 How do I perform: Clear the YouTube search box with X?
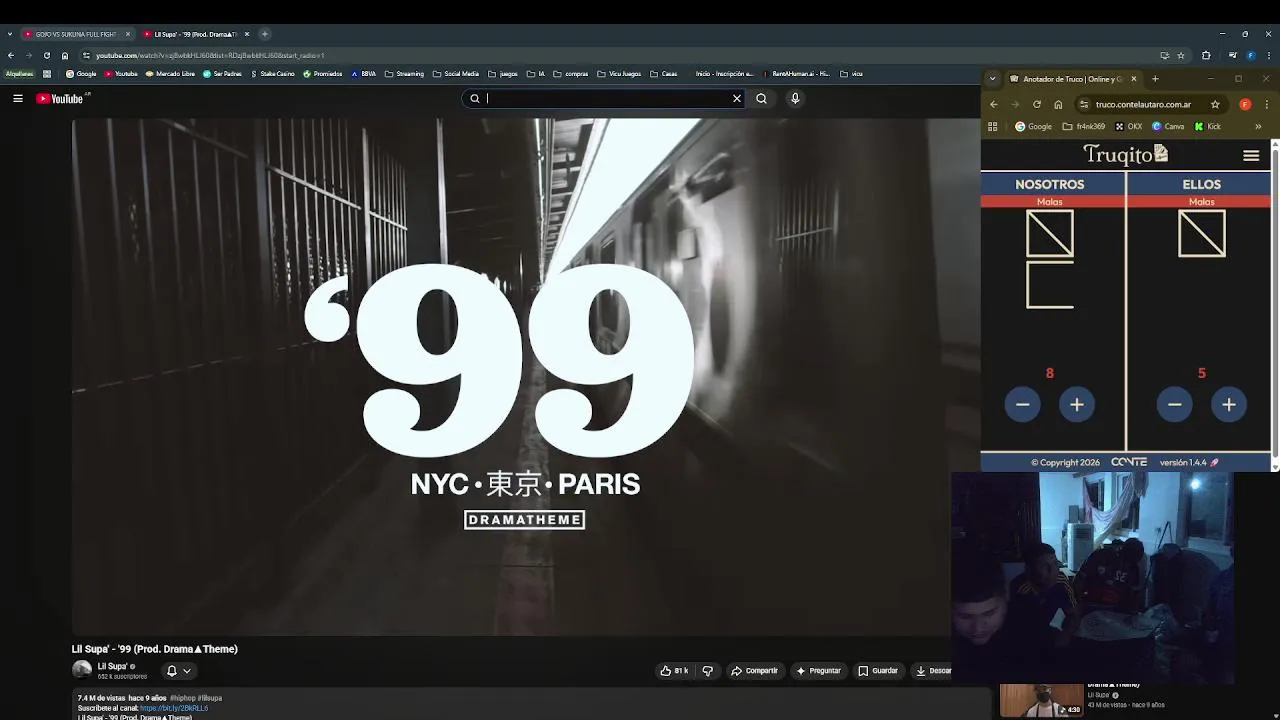pyautogui.click(x=737, y=98)
